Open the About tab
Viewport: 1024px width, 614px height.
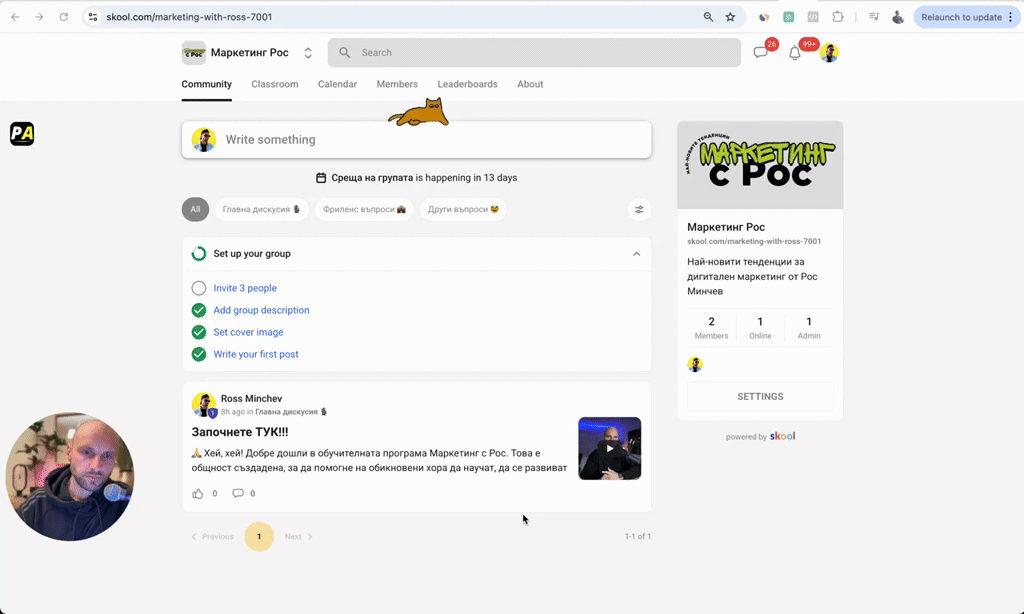click(530, 84)
